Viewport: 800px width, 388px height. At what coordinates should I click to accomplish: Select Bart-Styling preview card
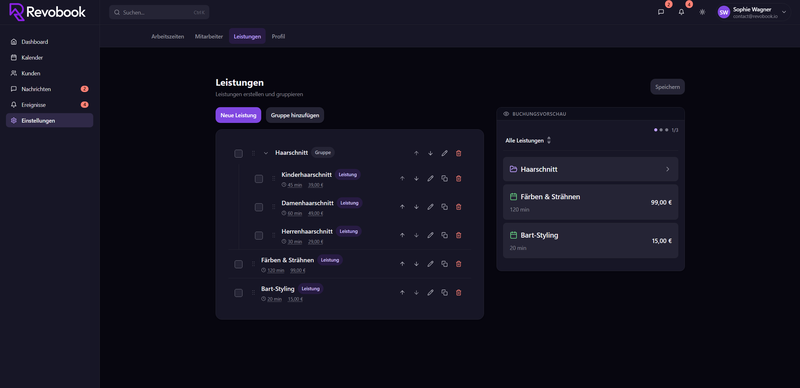tap(590, 241)
